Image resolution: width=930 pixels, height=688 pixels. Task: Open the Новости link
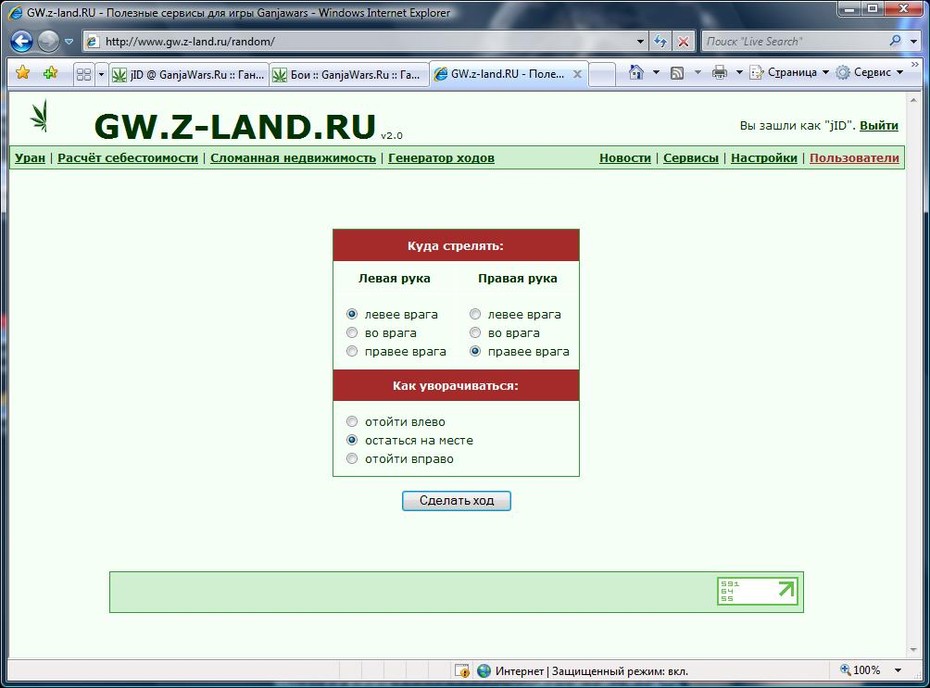click(x=625, y=158)
